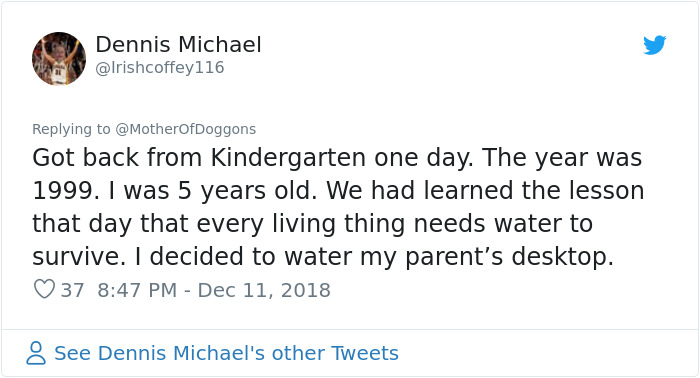Click the '8:47 PM' time text
This screenshot has width=700, height=378.
pyautogui.click(x=138, y=290)
